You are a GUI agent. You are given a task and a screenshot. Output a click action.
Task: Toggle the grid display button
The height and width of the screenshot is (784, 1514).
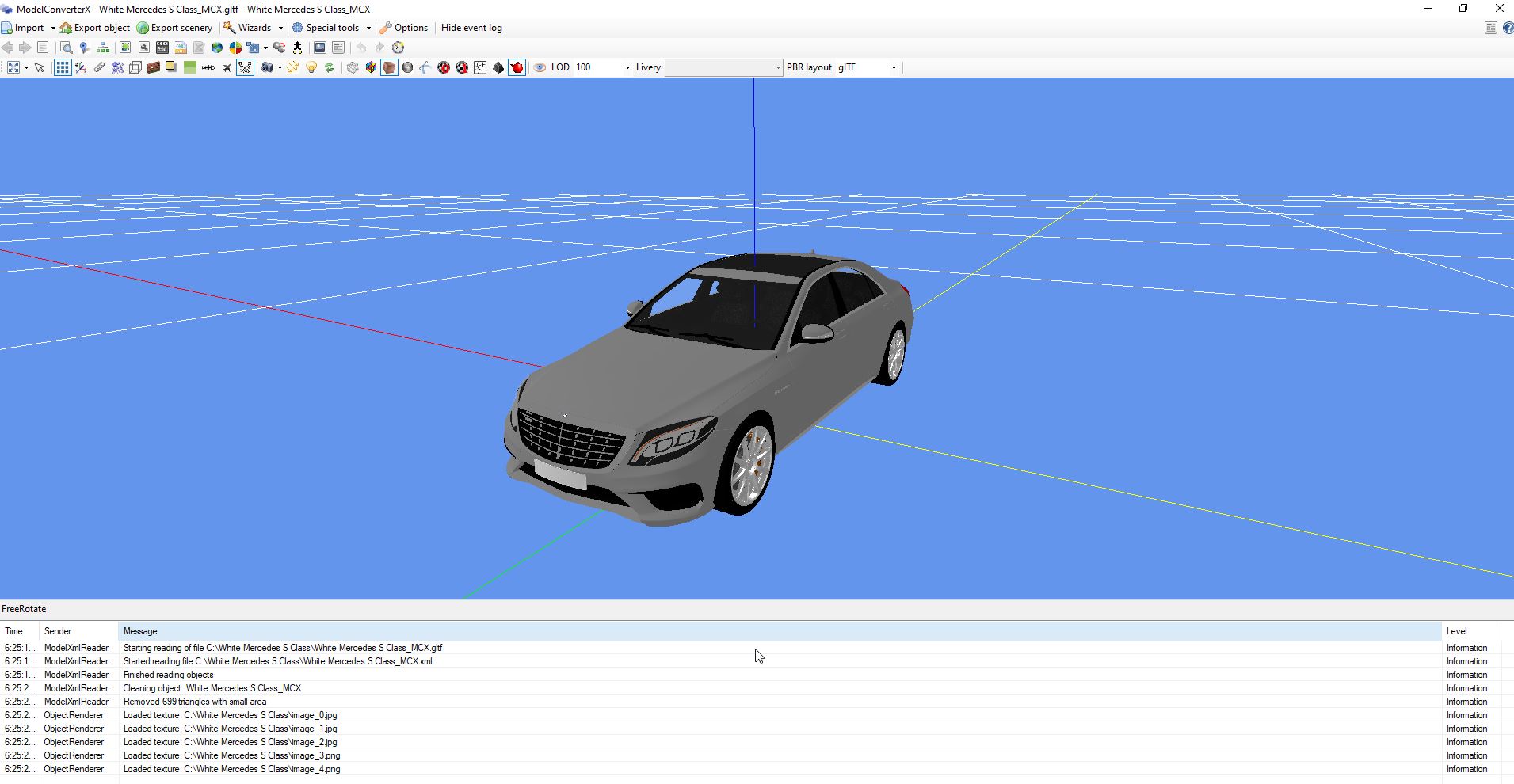(x=62, y=67)
